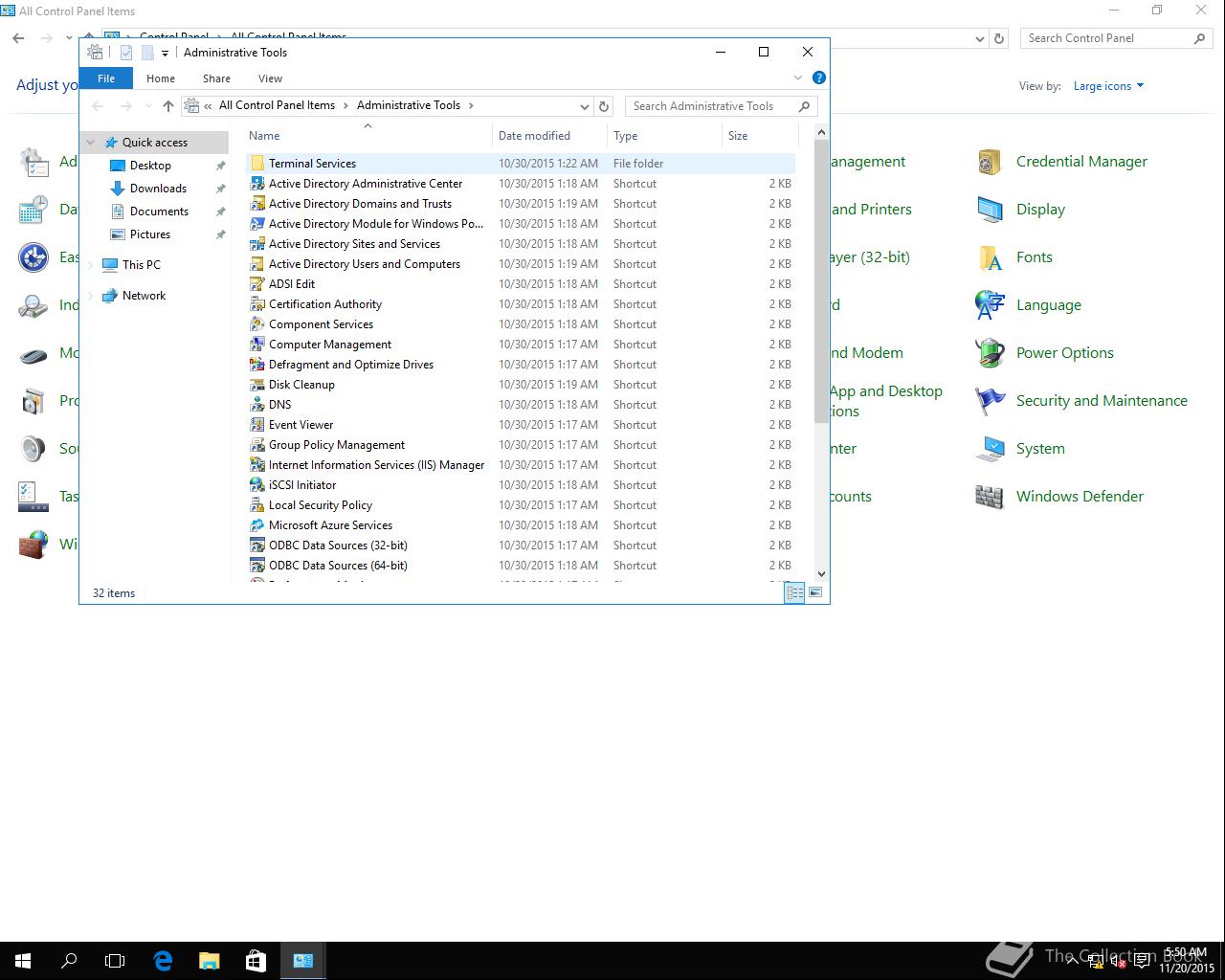Switch to the Home ribbon tab
The width and height of the screenshot is (1225, 980).
161,78
